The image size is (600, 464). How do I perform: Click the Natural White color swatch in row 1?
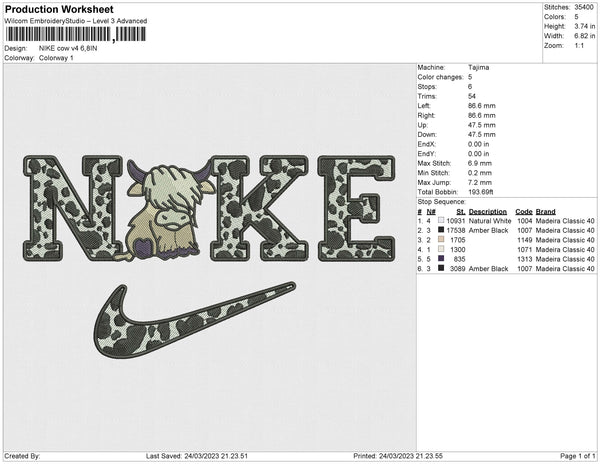coord(441,221)
